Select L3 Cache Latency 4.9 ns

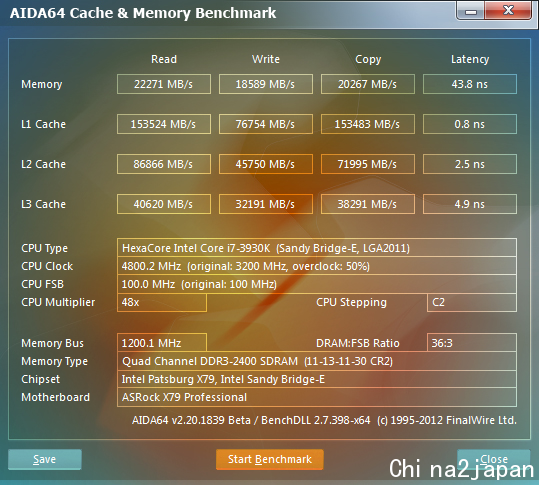[470, 204]
